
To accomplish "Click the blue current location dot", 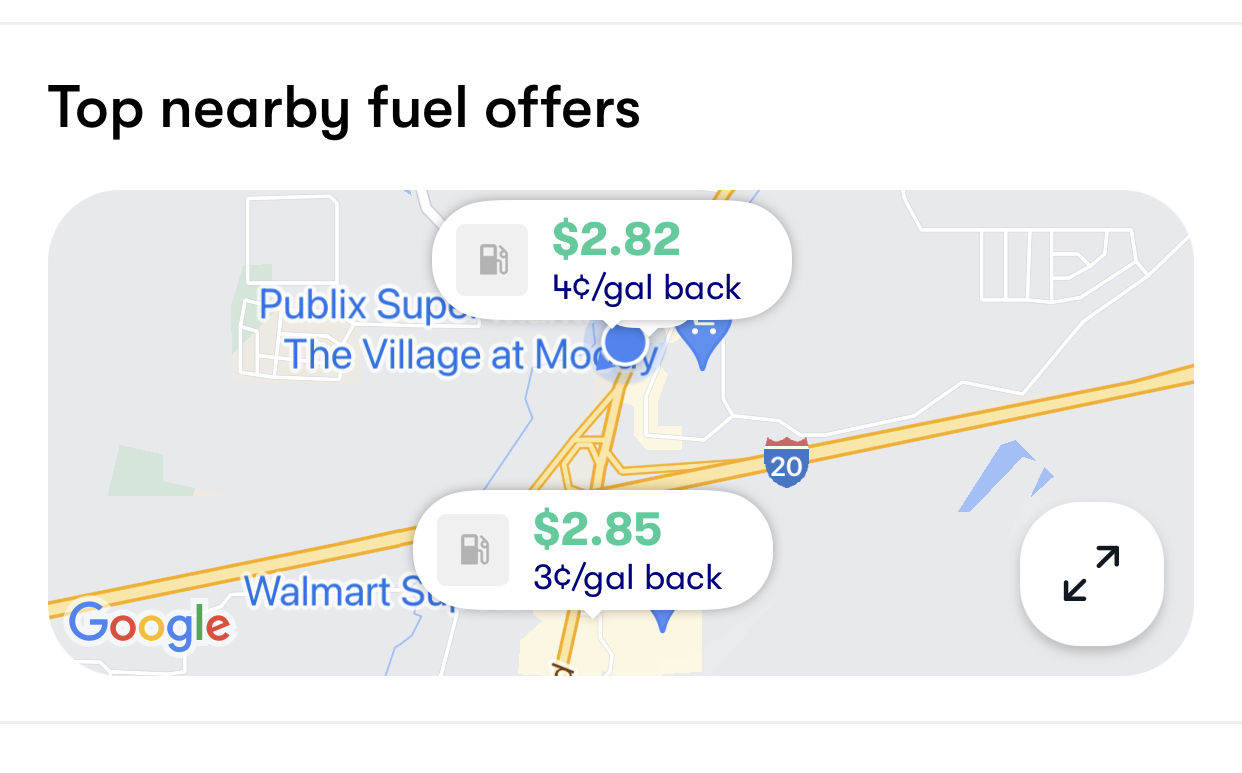I will 625,342.
